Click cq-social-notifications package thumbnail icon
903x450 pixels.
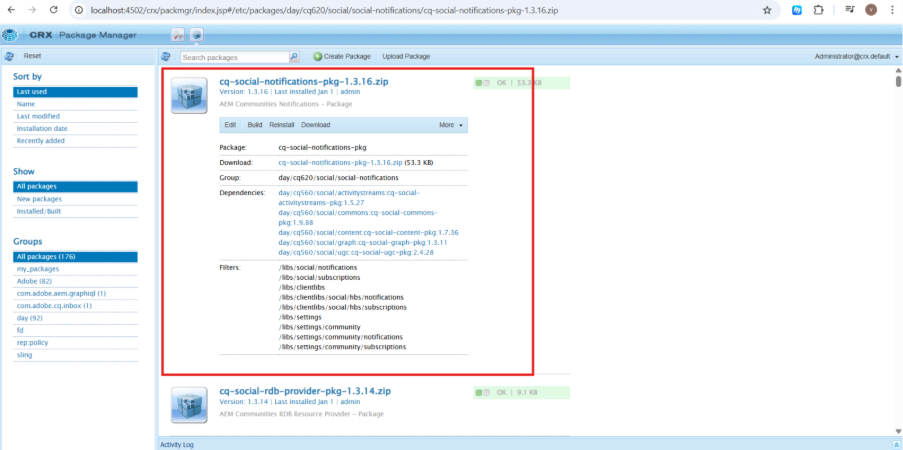(188, 96)
